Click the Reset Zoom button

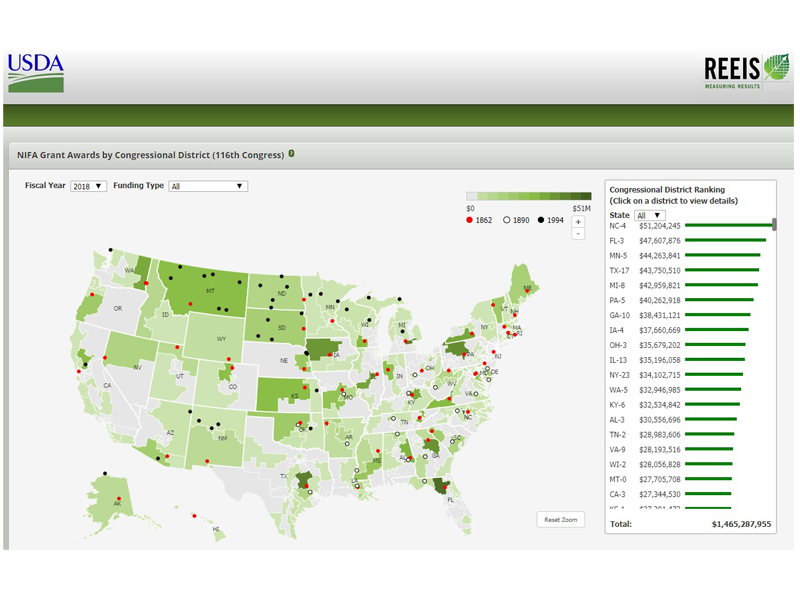561,519
